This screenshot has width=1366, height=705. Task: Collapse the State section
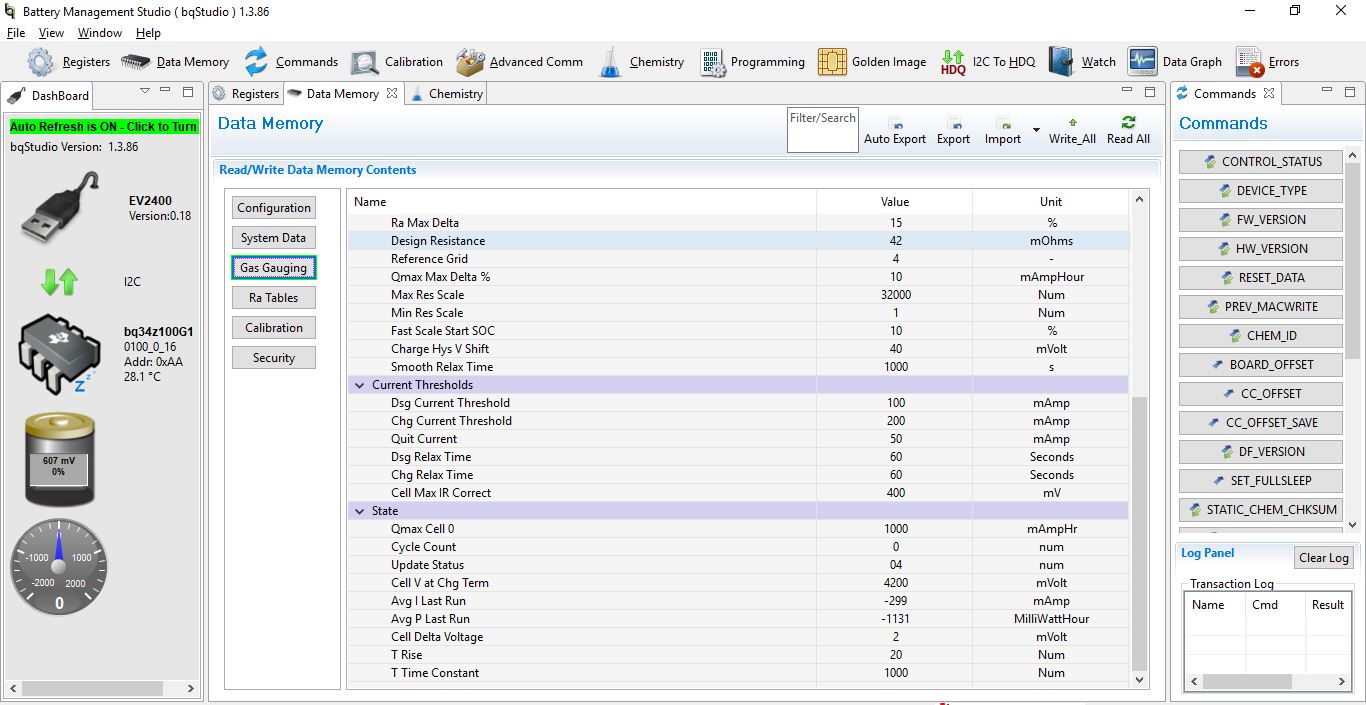coord(360,511)
